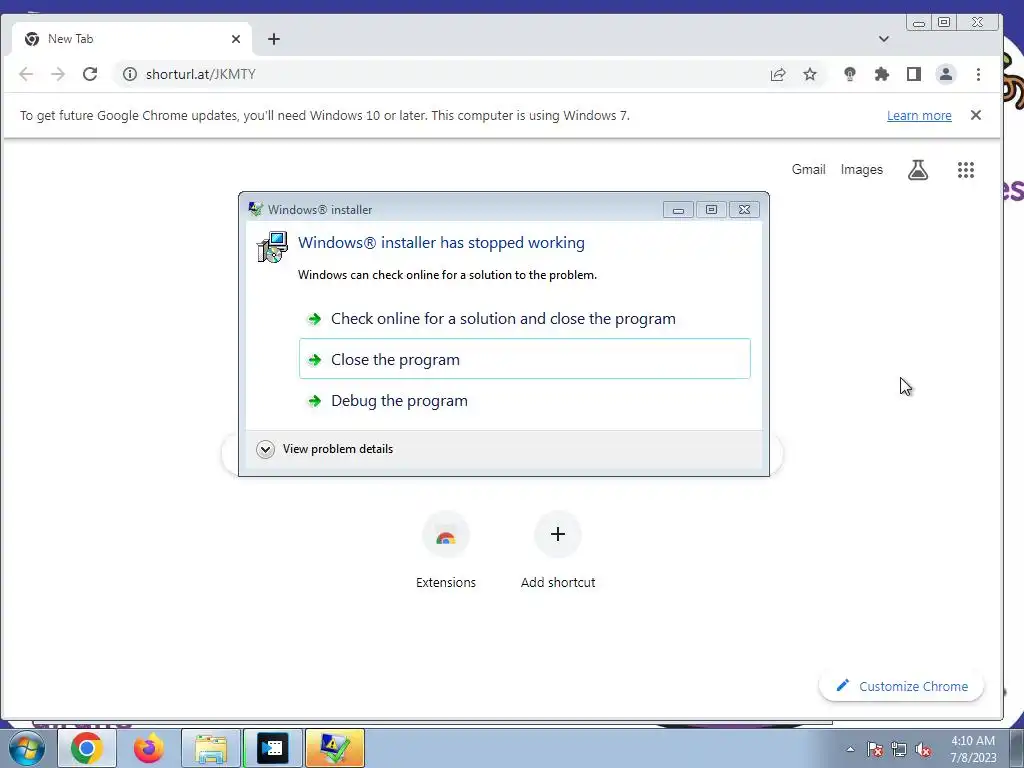Screen dimensions: 1024x768
Task: Click the Learn more link
Action: [x=919, y=116]
